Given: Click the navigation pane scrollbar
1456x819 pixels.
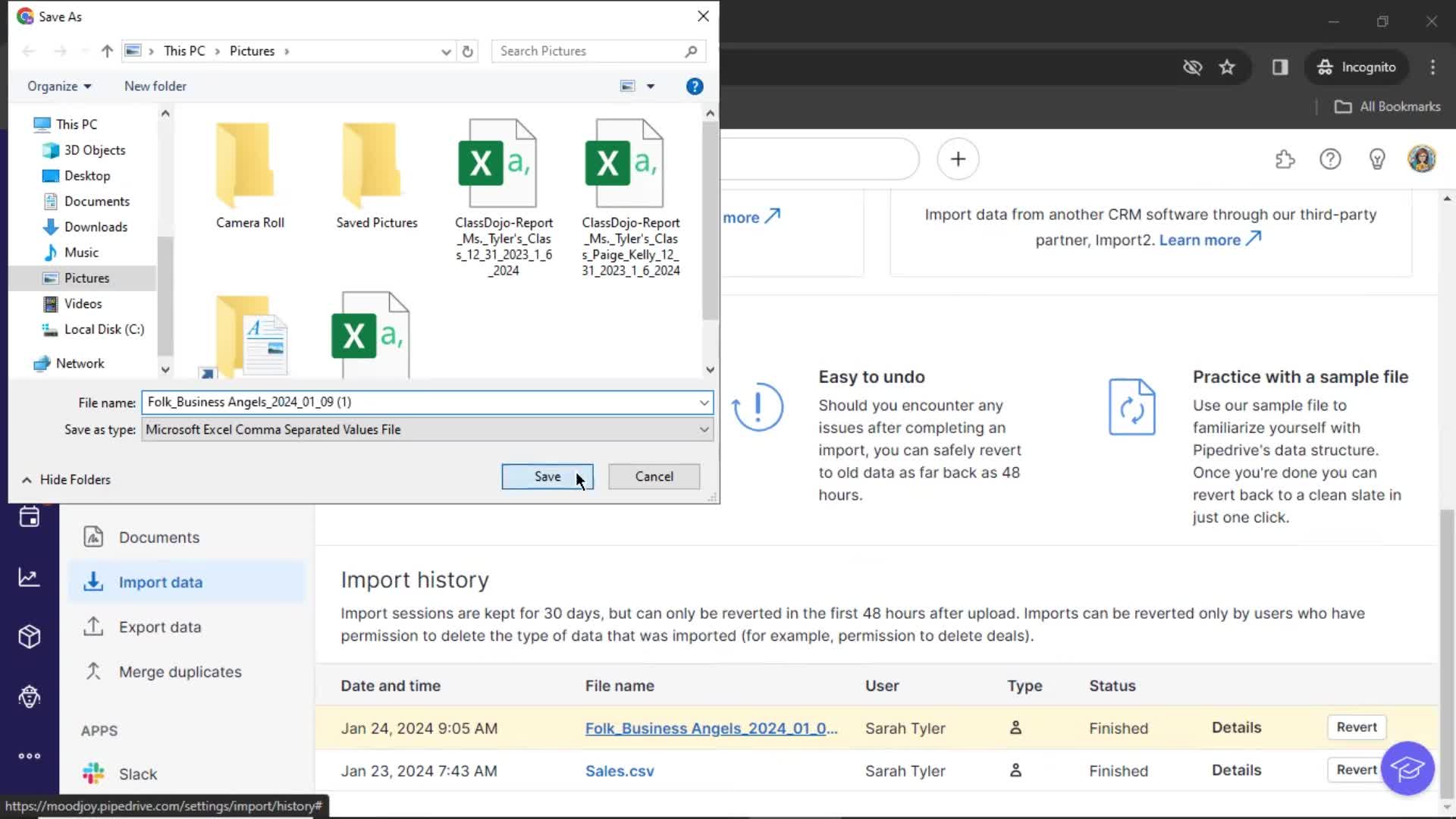Looking at the screenshot, I should click(165, 296).
